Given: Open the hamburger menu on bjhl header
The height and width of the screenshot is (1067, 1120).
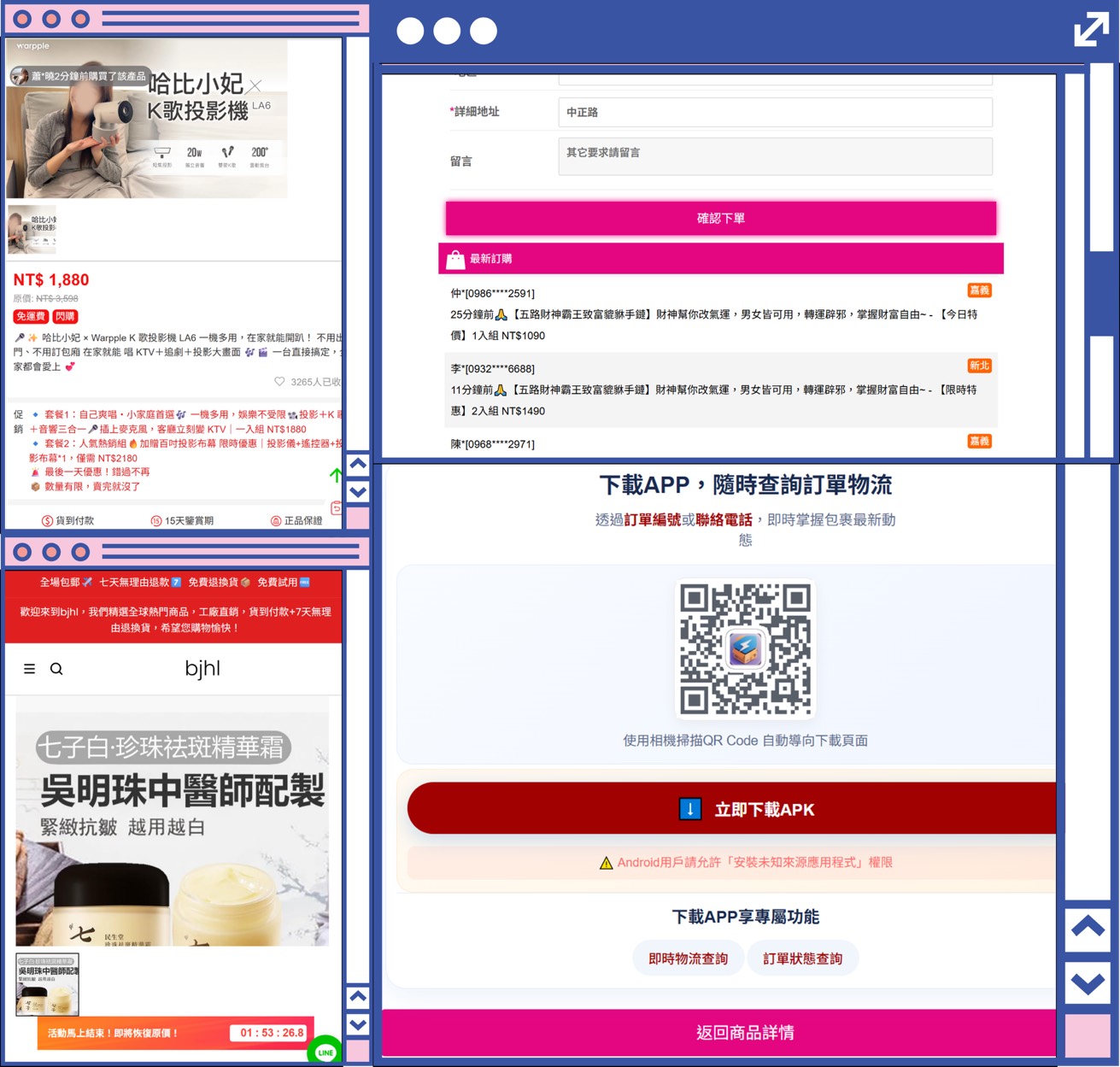Looking at the screenshot, I should (29, 669).
